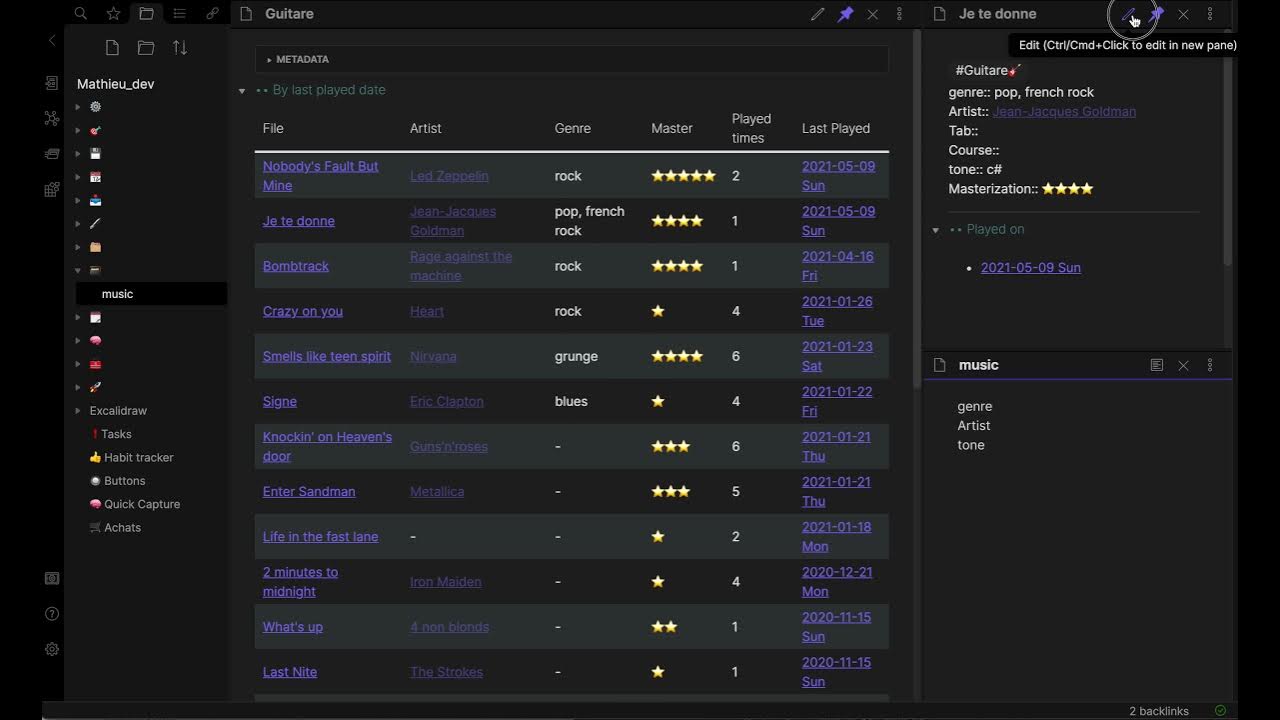Open the quick switcher ribbon icon

pyautogui.click(x=52, y=83)
